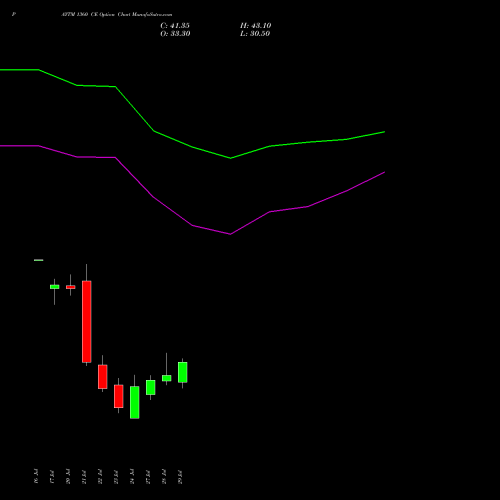The width and height of the screenshot is (500, 500).
Task: Select the 20 Jul date label
Action: [68, 476]
